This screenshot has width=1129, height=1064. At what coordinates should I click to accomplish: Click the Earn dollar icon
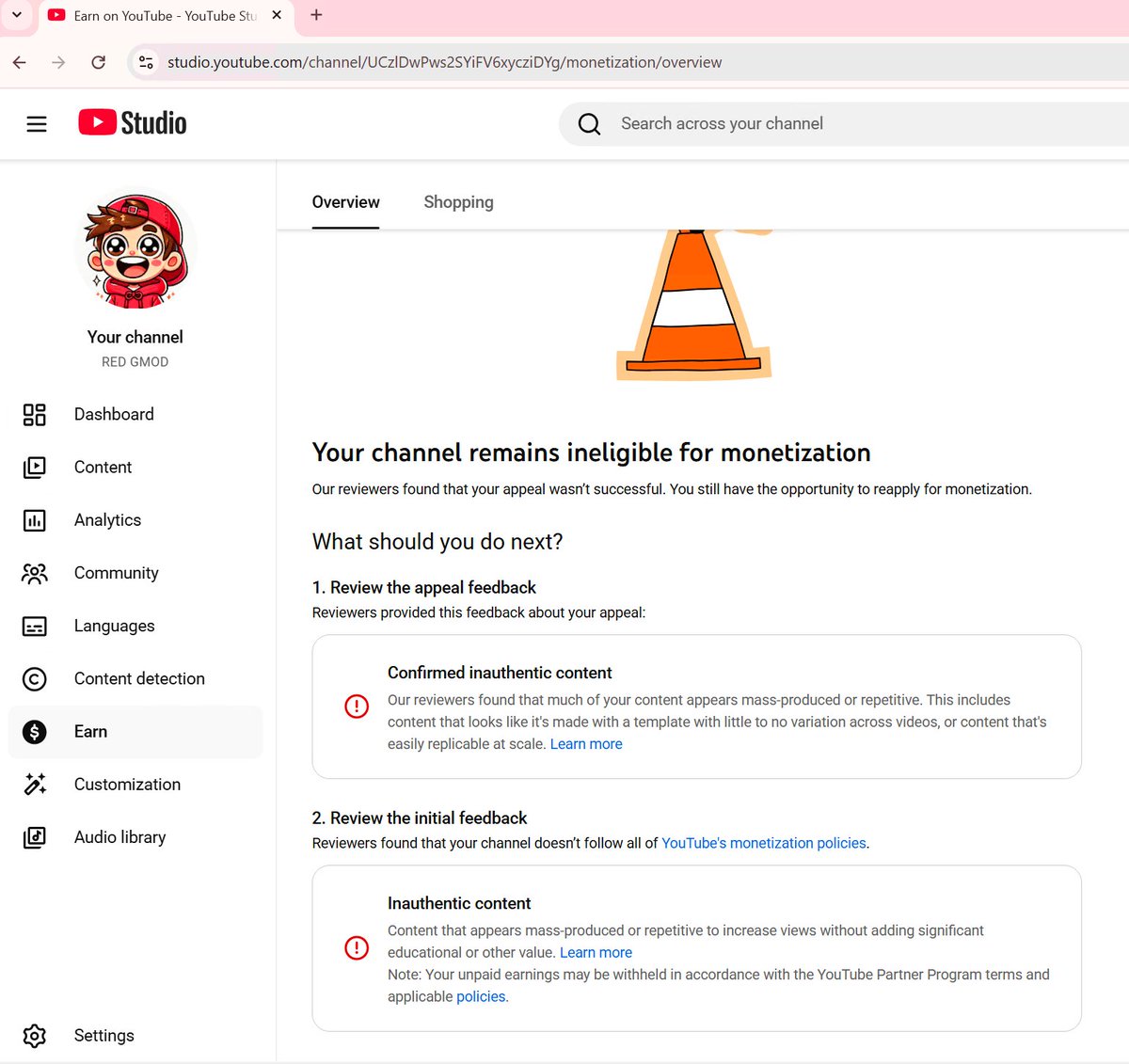(35, 732)
